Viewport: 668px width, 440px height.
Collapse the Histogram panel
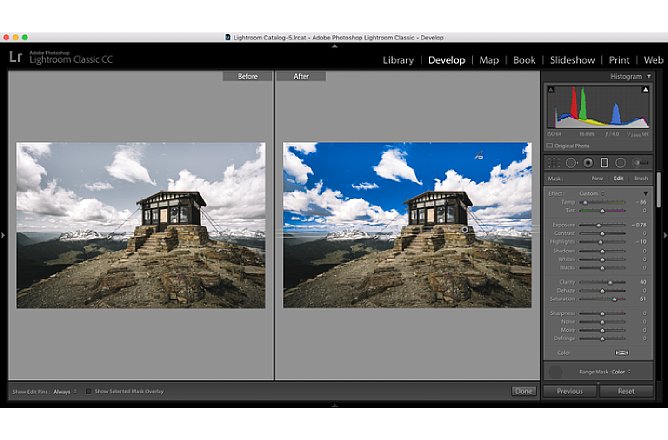click(649, 76)
